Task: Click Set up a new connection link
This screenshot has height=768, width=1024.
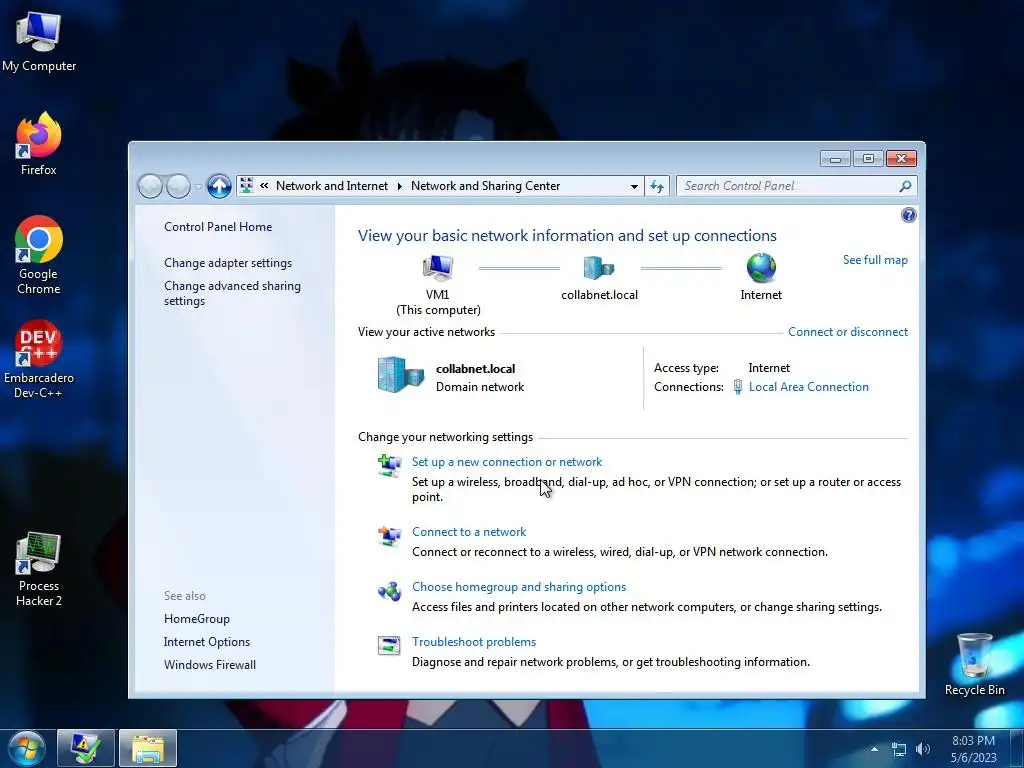Action: click(x=507, y=462)
